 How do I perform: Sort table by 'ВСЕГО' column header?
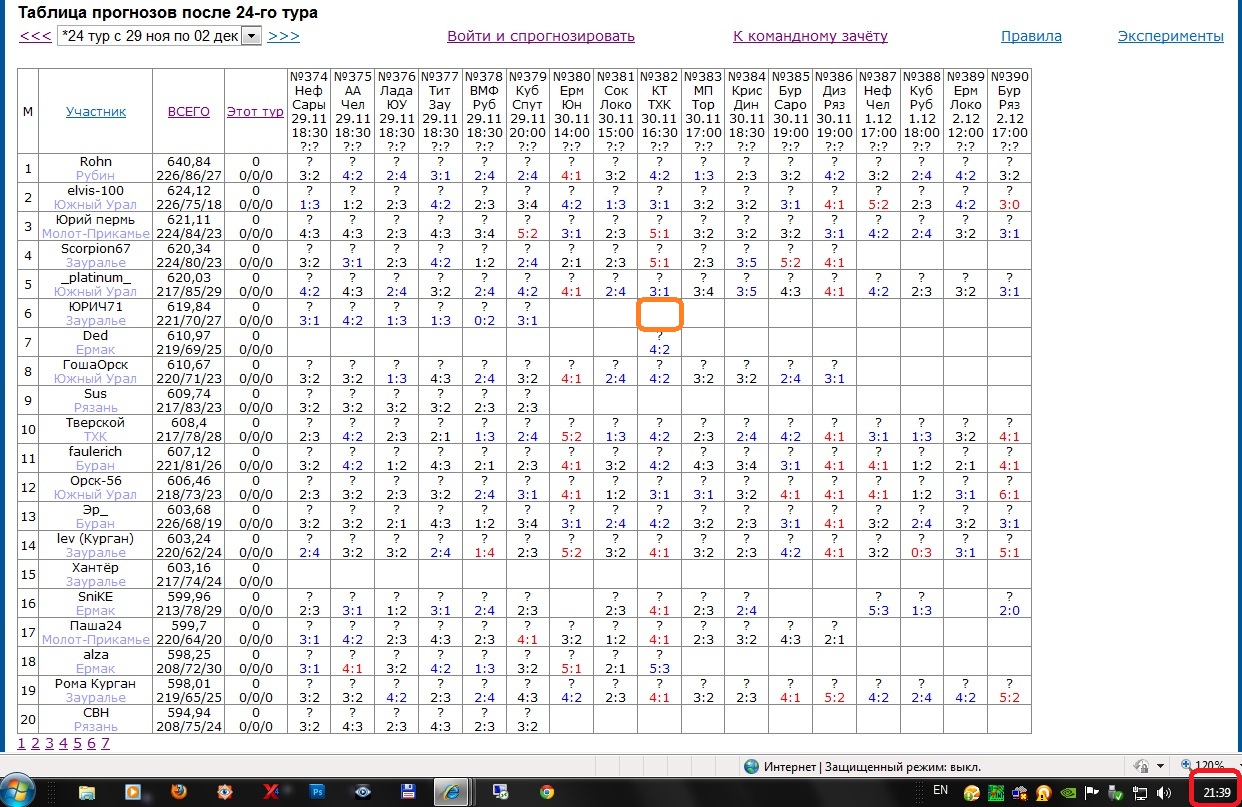188,112
